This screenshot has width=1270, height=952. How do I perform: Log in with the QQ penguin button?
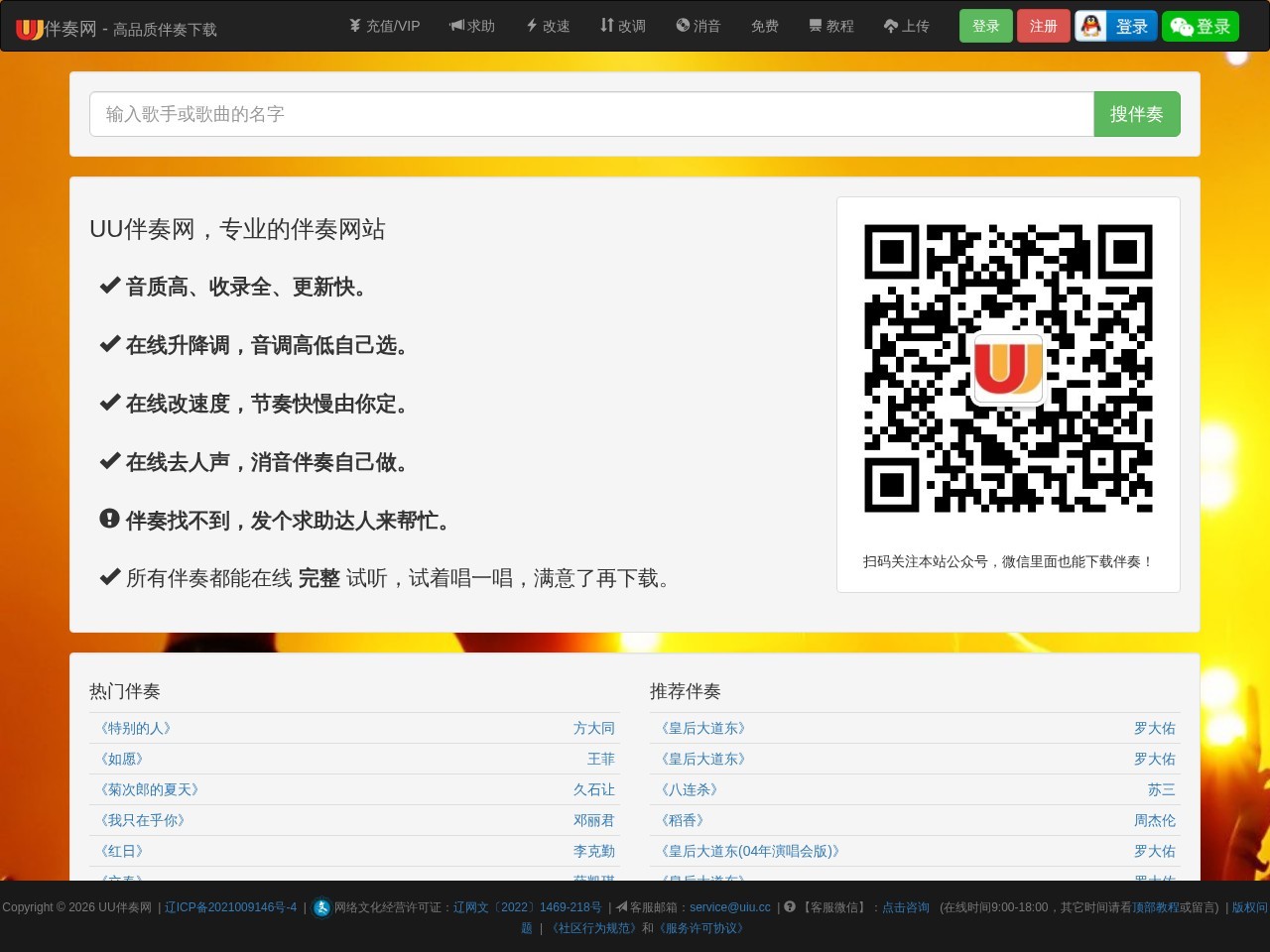1116,26
